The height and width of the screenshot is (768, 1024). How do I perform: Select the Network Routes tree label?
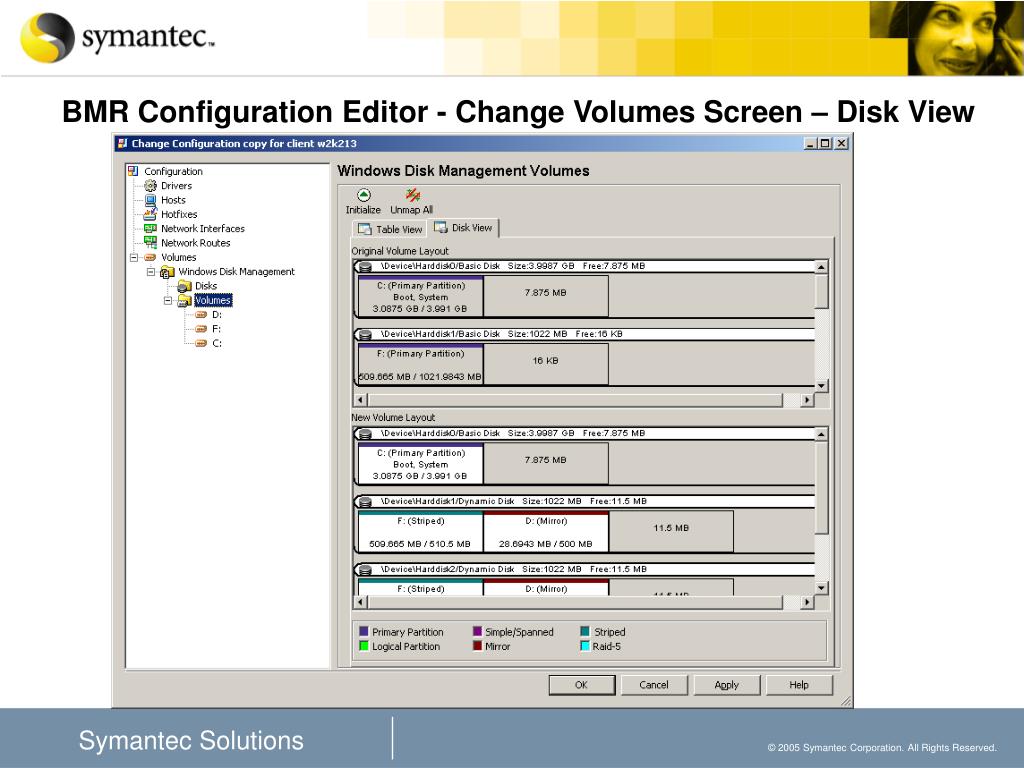(196, 243)
